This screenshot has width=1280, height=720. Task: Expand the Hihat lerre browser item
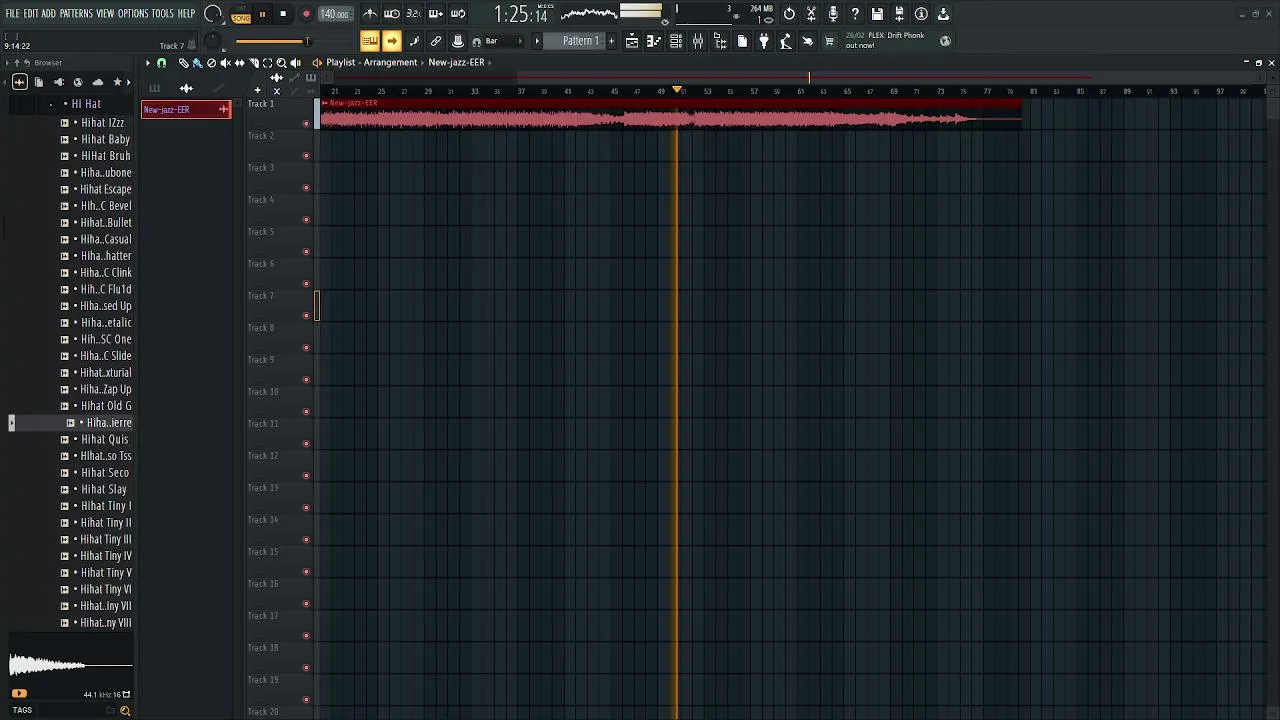(x=71, y=423)
